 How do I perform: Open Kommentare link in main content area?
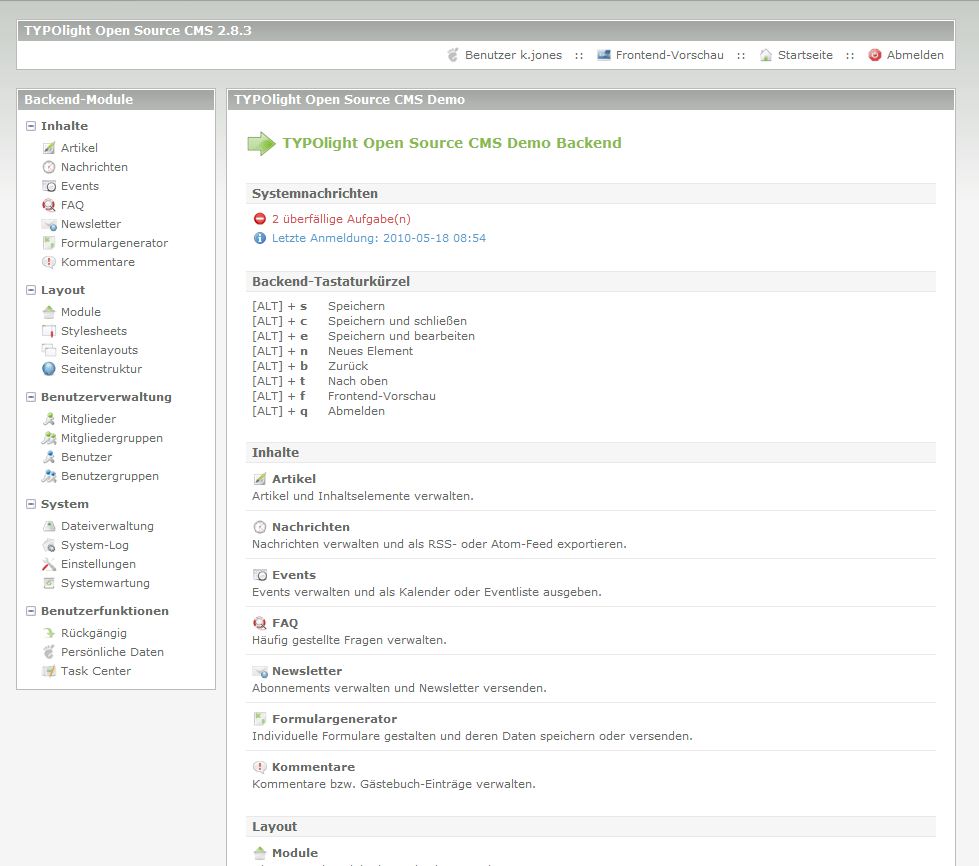313,767
